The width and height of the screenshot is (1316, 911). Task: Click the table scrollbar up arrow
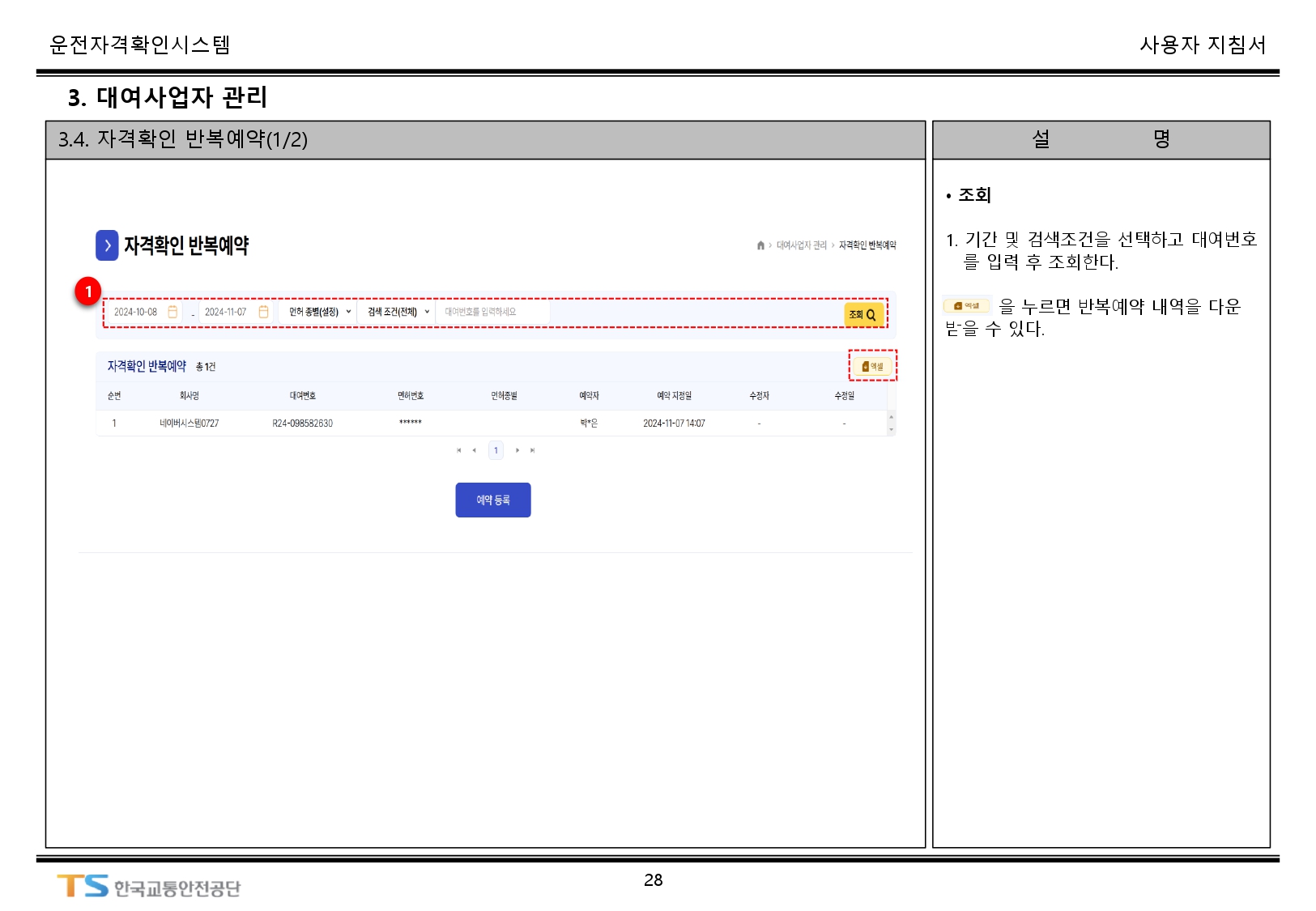pyautogui.click(x=891, y=416)
